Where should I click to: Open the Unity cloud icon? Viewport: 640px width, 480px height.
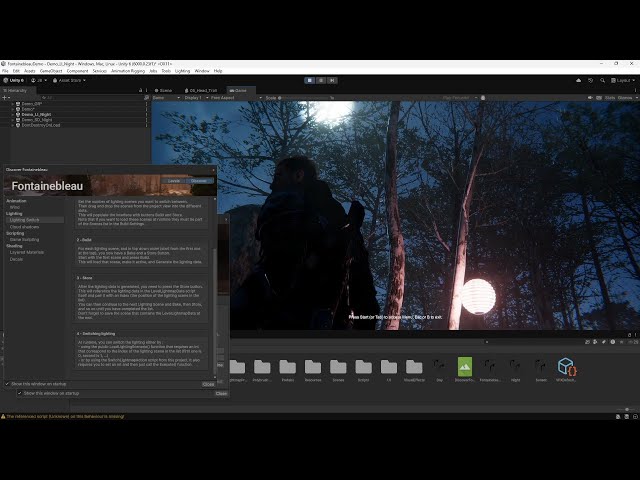578,80
